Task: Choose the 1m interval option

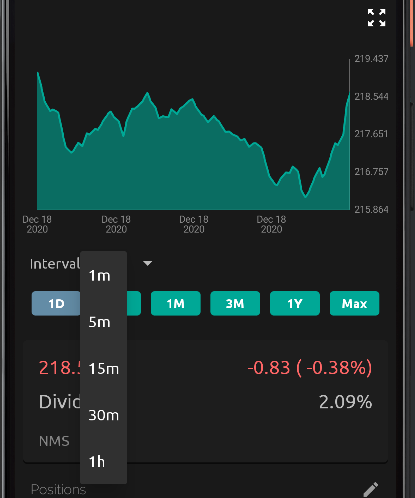Action: (103, 276)
